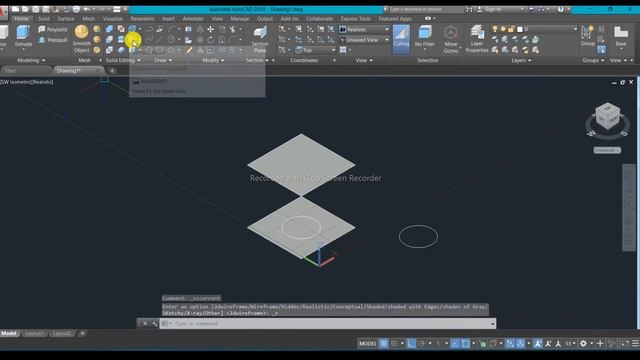Click the new drawing tab plus button

coord(112,71)
